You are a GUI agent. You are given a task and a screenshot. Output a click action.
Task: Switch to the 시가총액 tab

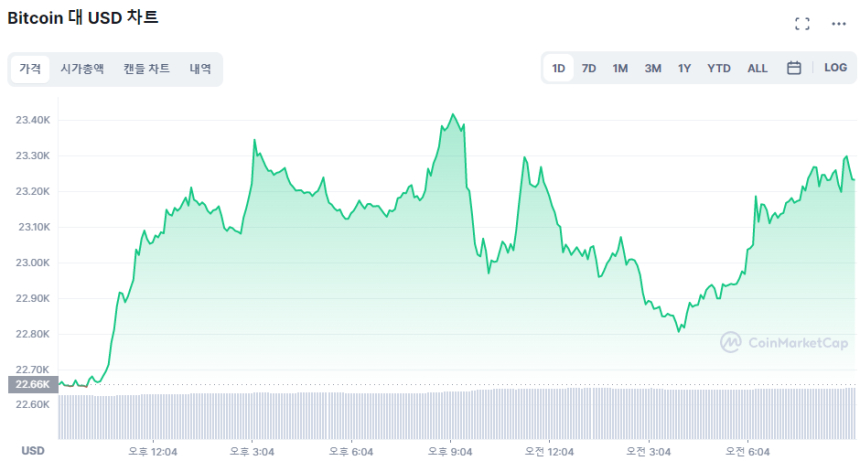[x=82, y=69]
